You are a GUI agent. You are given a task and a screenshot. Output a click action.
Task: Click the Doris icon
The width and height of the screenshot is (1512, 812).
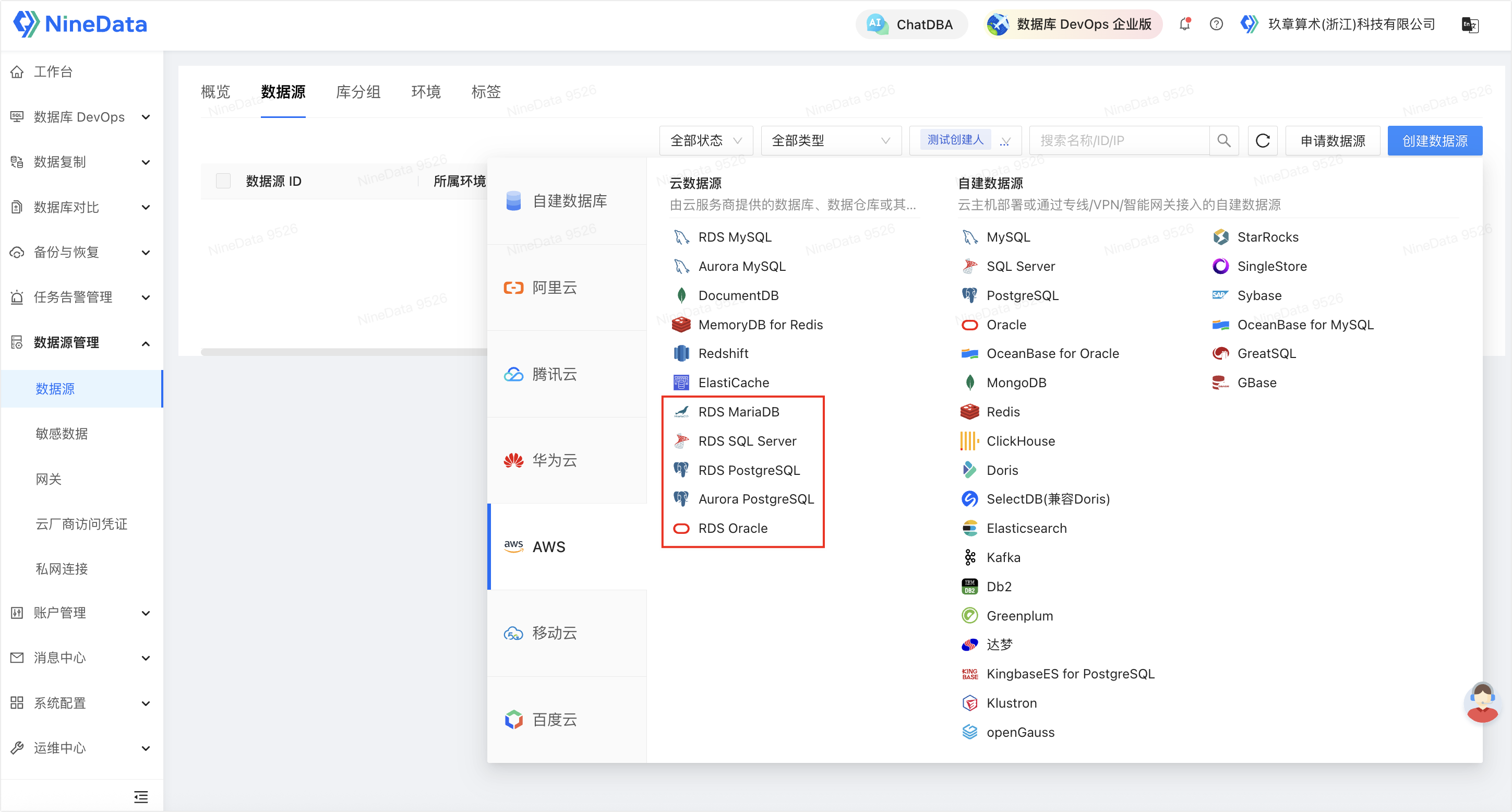click(969, 470)
